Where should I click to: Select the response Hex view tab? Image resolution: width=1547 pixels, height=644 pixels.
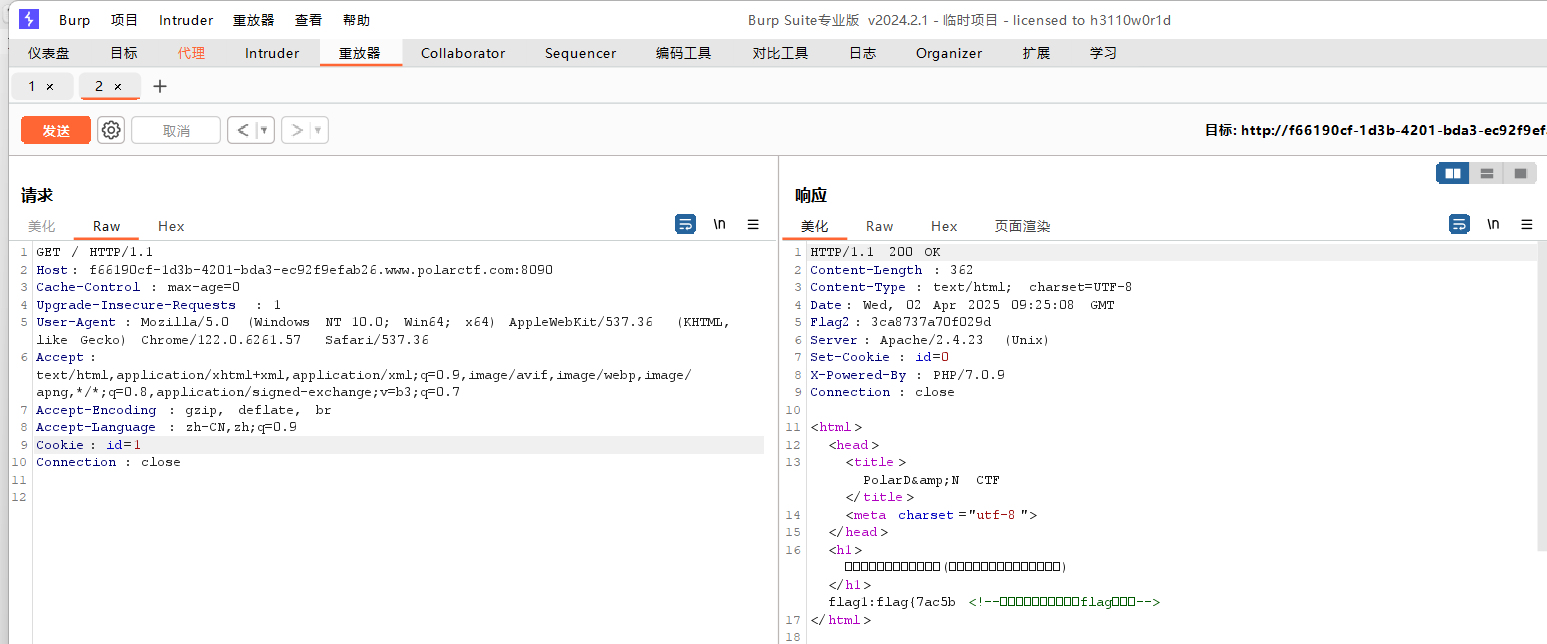944,226
